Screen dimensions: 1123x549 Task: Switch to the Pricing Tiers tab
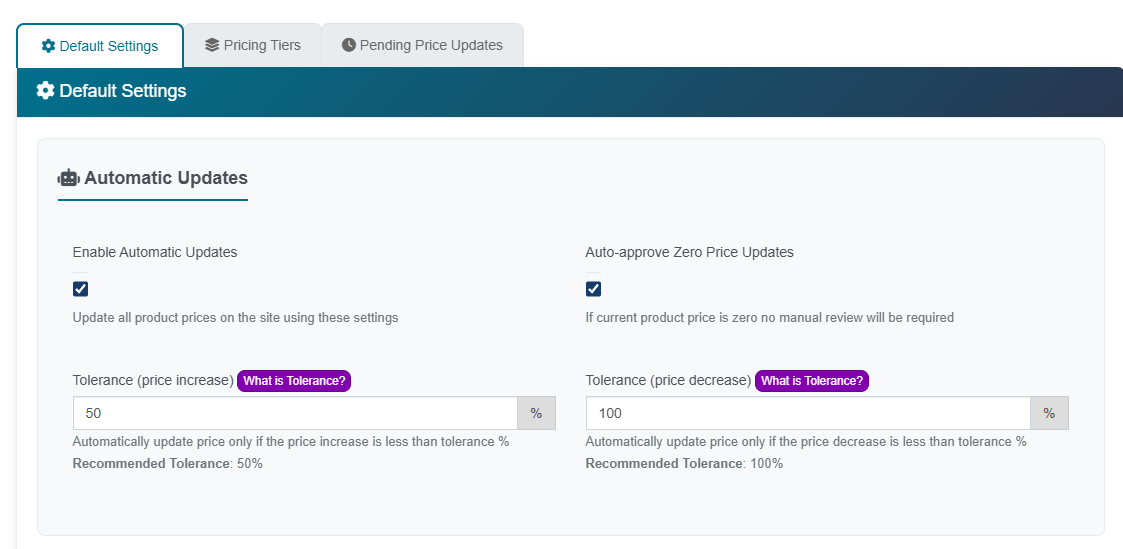pos(253,45)
